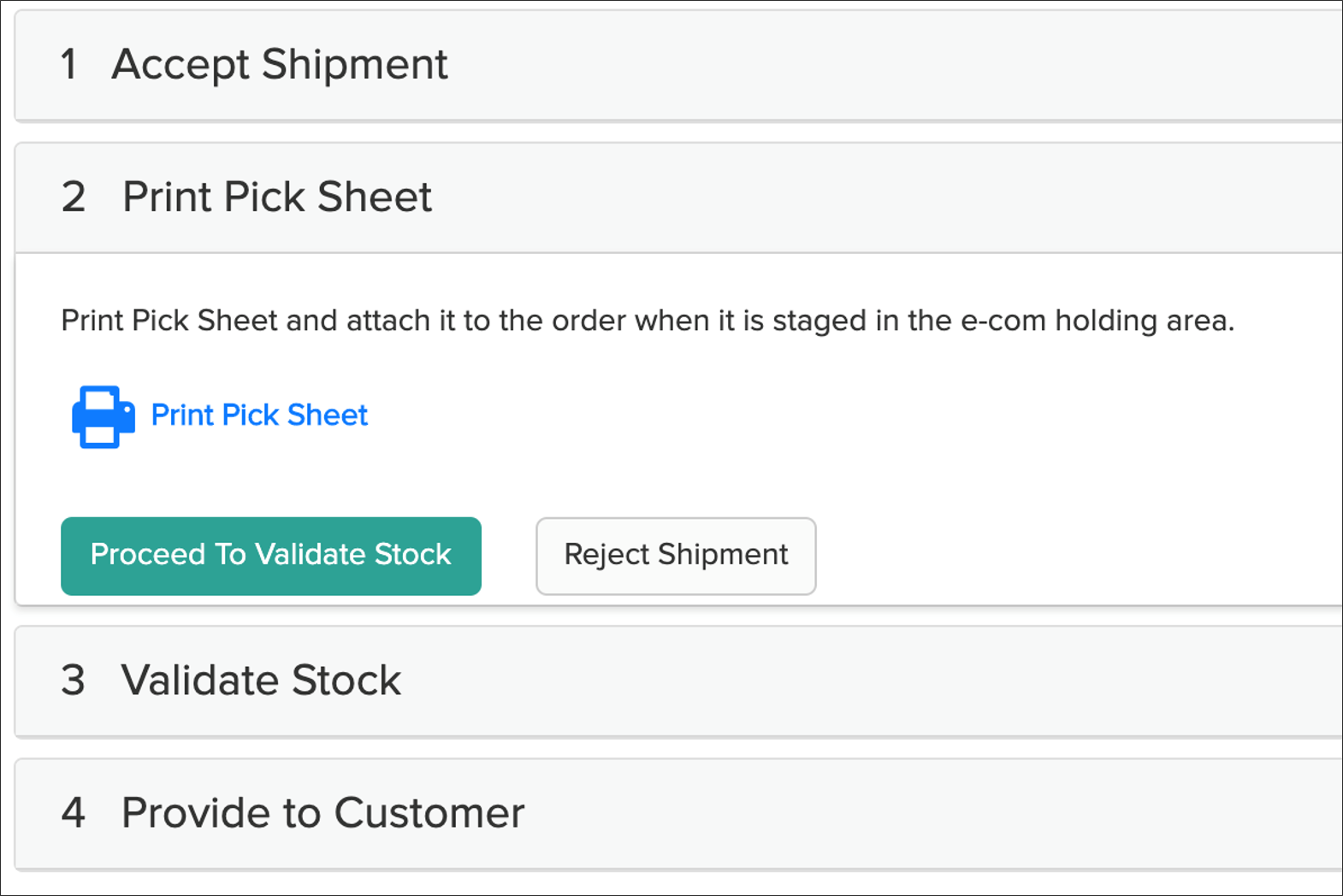Select Proceed To Validate Stock
Viewport: 1343px width, 896px height.
pos(270,555)
